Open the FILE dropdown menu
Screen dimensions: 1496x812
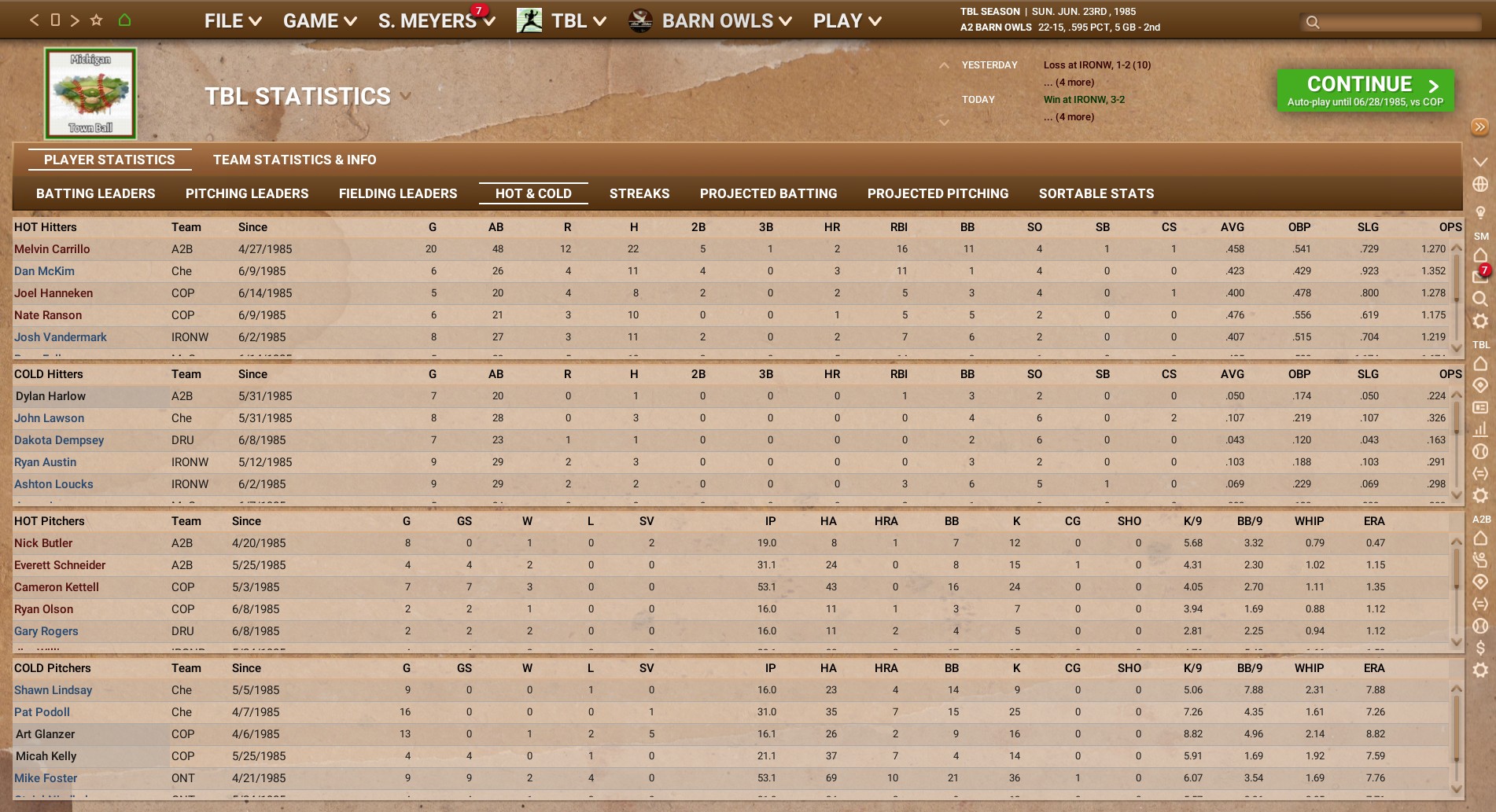click(232, 21)
